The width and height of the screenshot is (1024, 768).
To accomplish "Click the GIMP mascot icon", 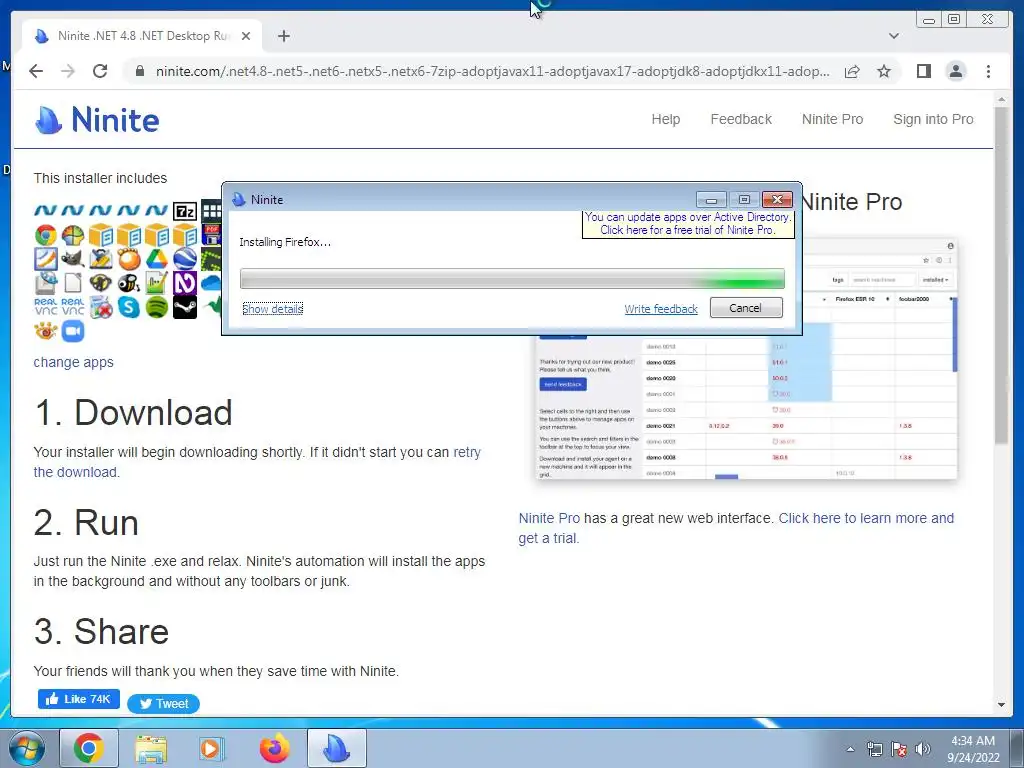I will coord(73,259).
